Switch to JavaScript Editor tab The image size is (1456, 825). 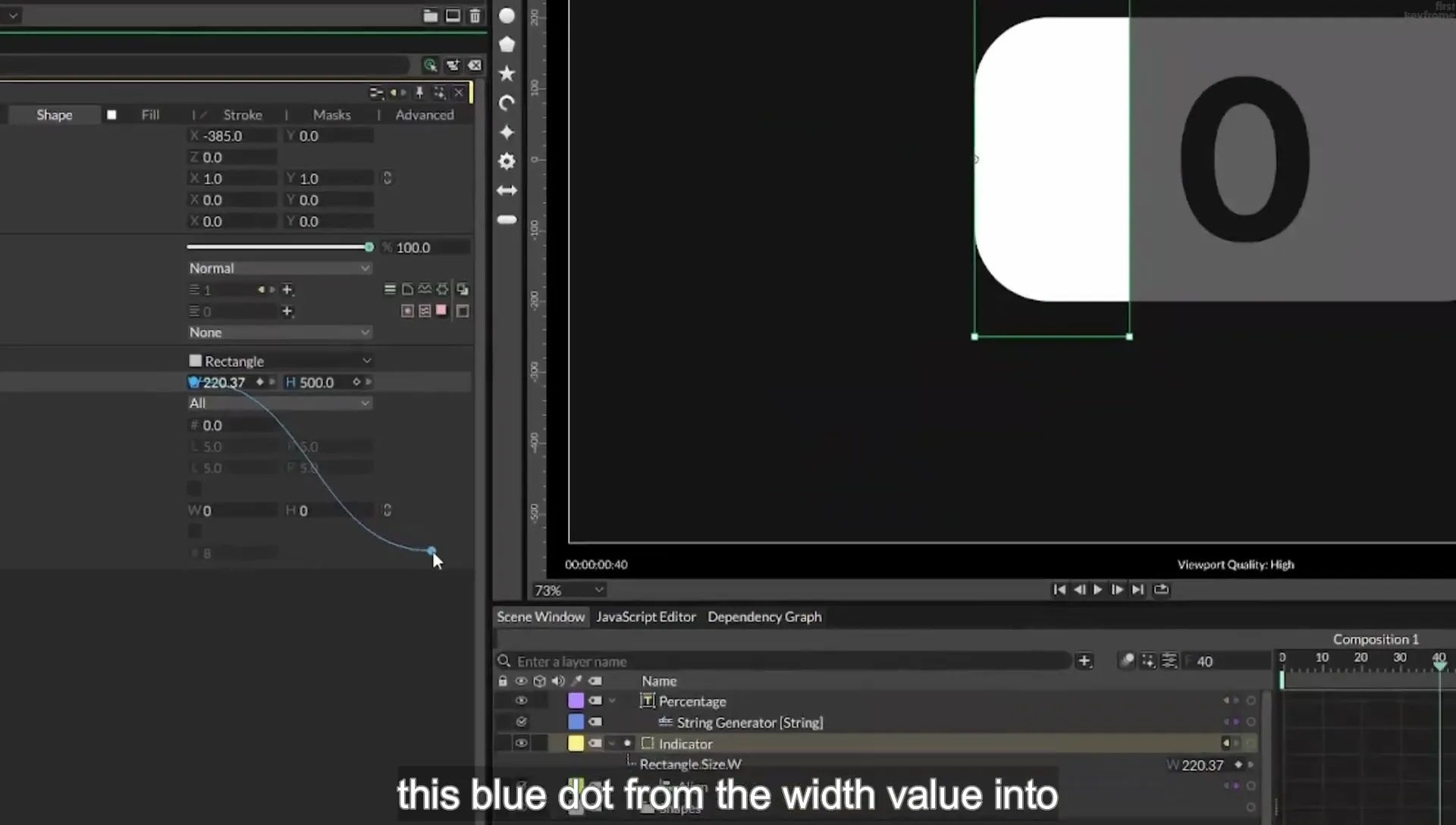(645, 616)
